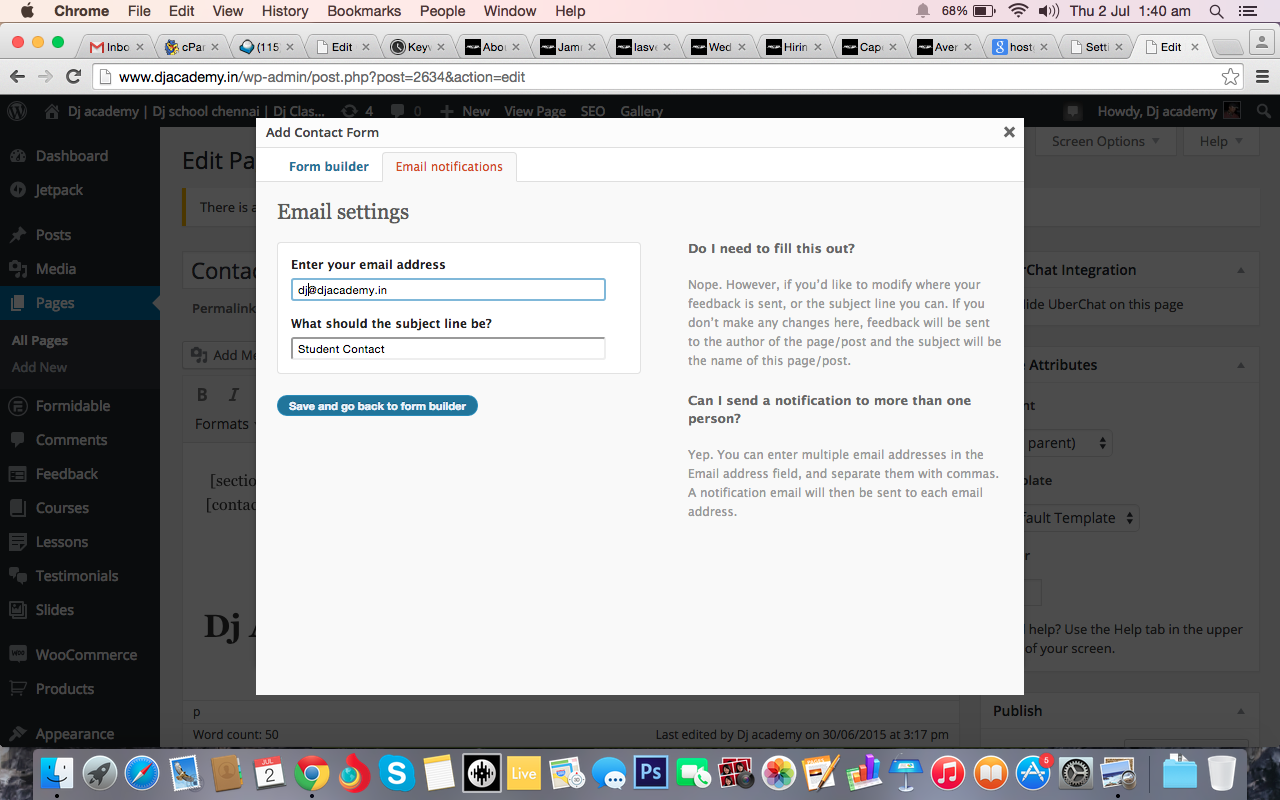
Task: Switch to the Settings browser tab
Action: pyautogui.click(x=1097, y=47)
